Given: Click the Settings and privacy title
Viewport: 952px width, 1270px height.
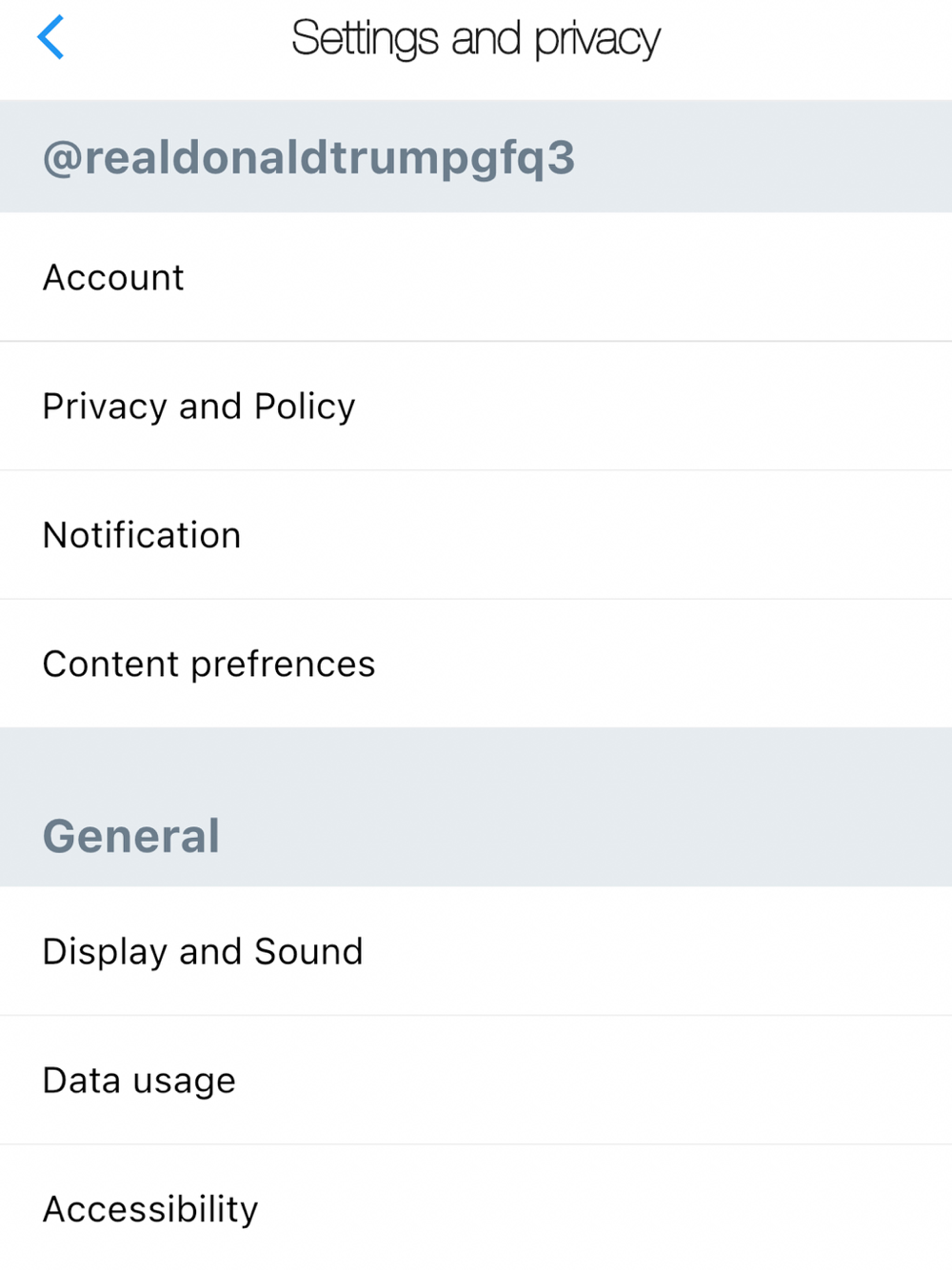Looking at the screenshot, I should (x=475, y=39).
